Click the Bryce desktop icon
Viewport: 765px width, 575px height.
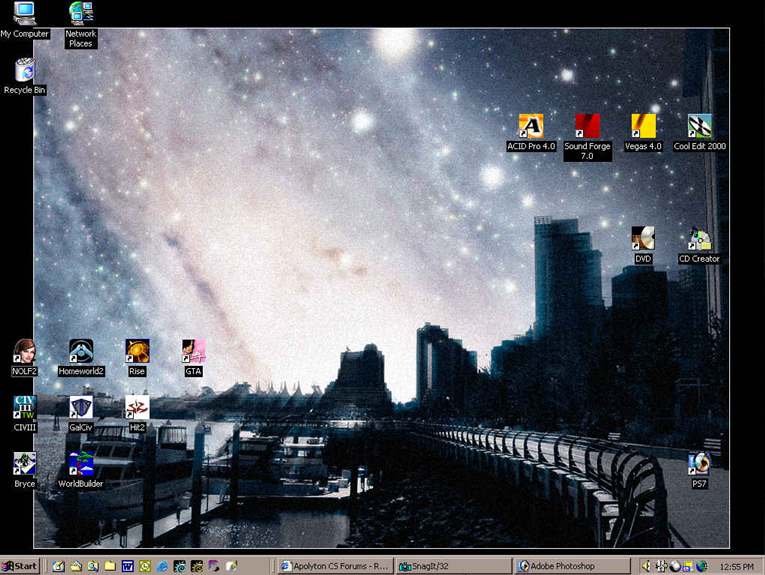click(24, 464)
